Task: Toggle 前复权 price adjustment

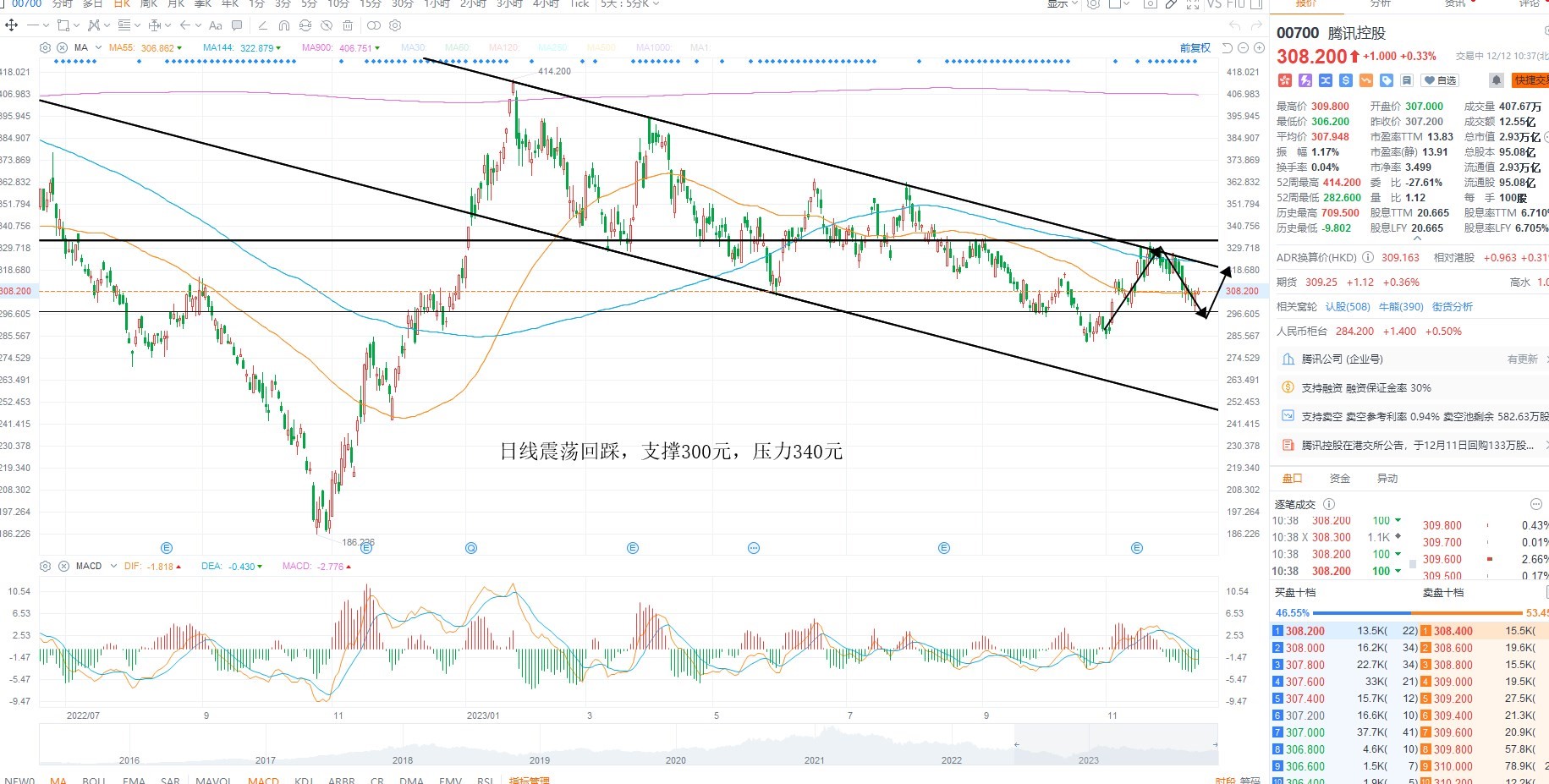Action: point(1195,48)
